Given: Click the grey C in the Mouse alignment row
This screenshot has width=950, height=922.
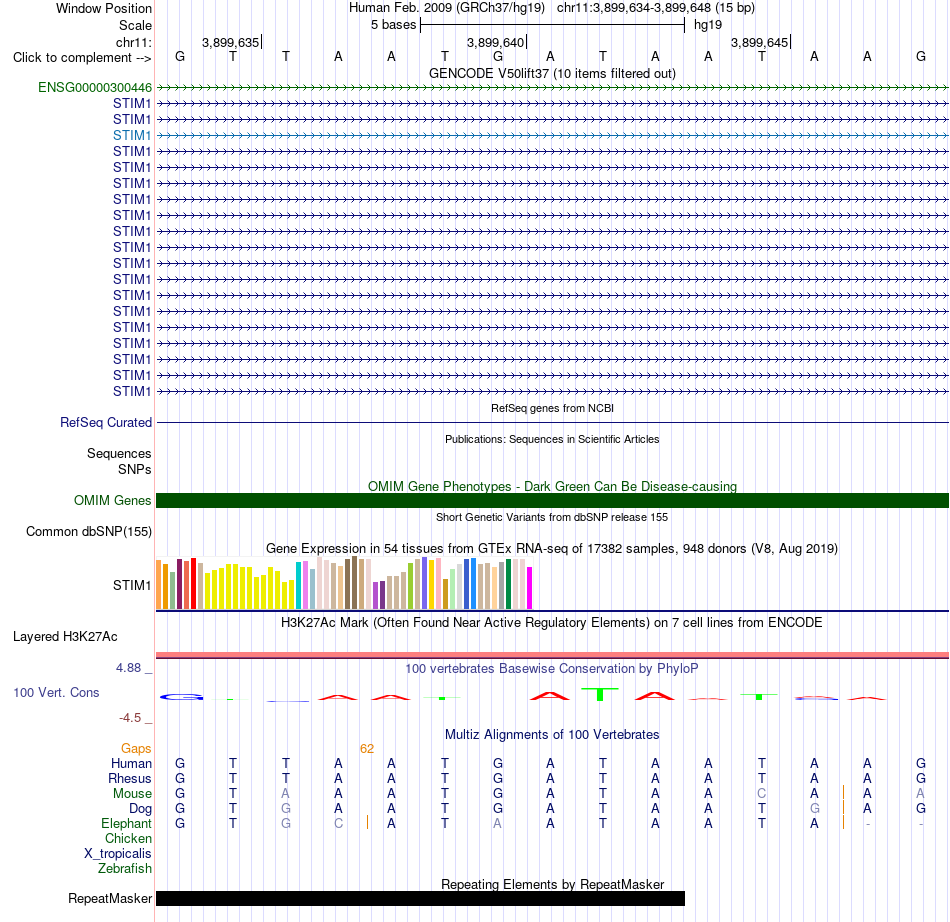Looking at the screenshot, I should [762, 794].
